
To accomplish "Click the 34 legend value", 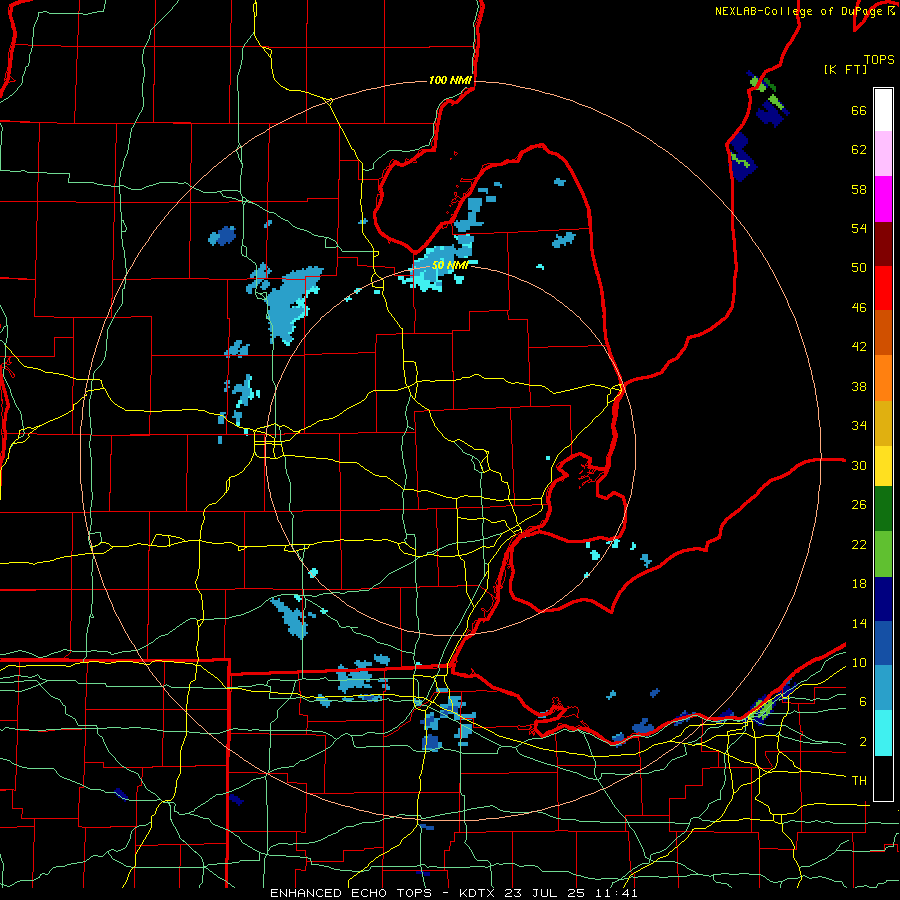I will (x=859, y=426).
